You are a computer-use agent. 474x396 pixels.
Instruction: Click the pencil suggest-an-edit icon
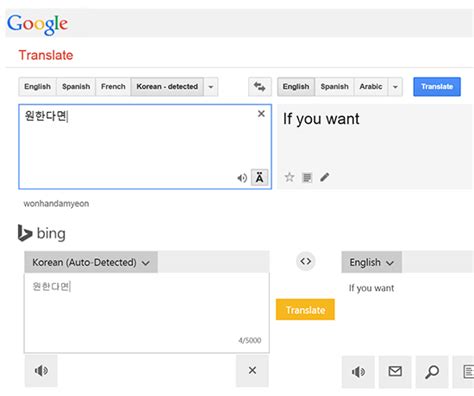coord(325,177)
